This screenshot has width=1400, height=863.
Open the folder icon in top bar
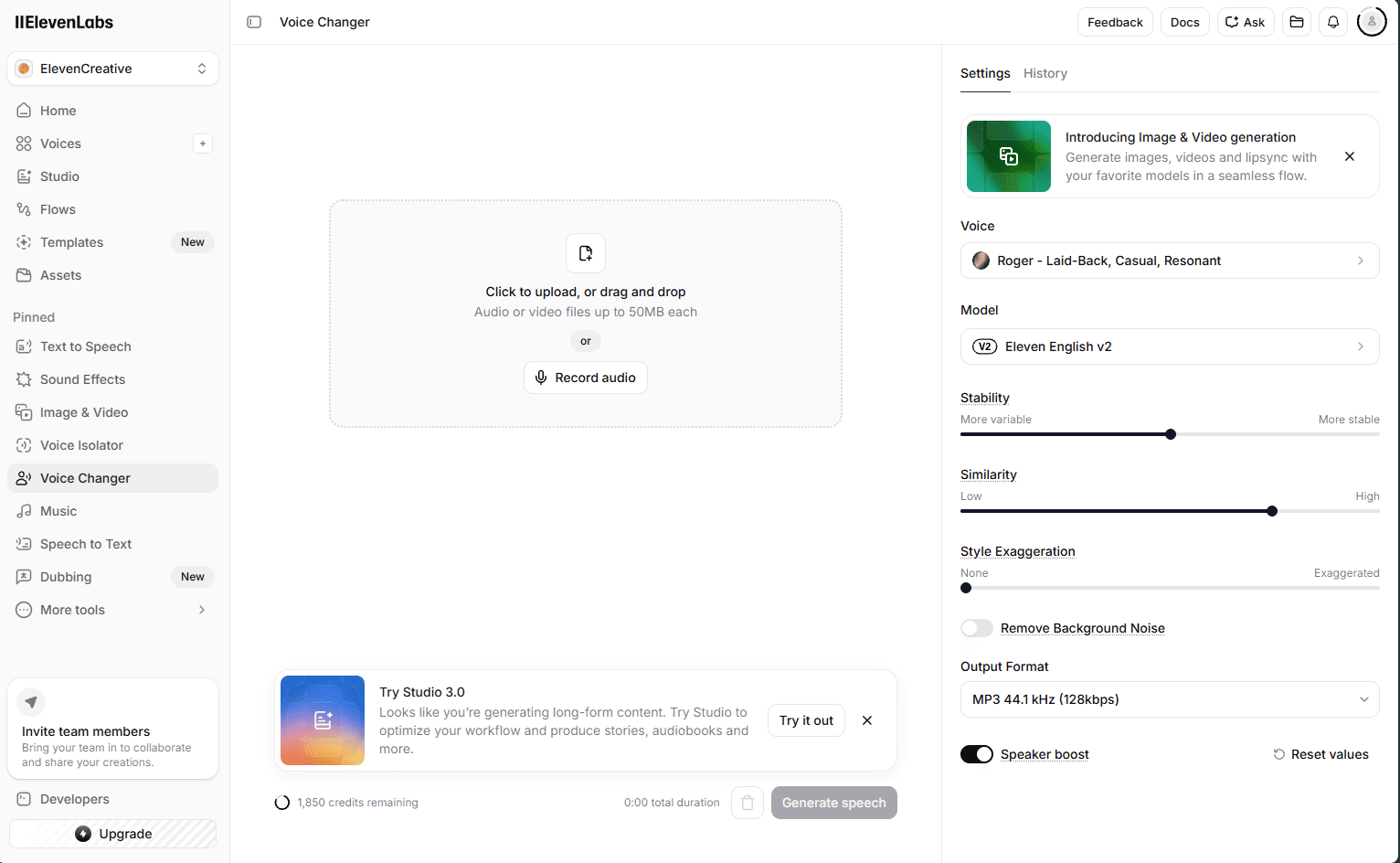pyautogui.click(x=1297, y=22)
